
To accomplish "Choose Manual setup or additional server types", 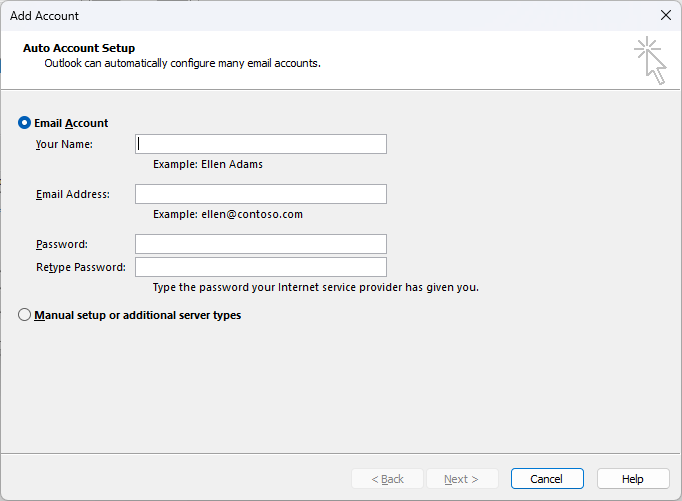I will click(x=25, y=315).
